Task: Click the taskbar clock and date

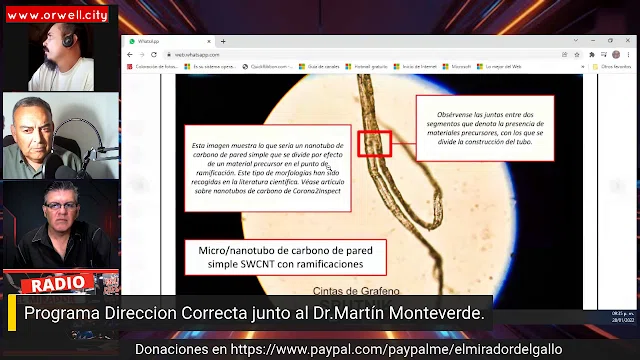Action: (622, 317)
